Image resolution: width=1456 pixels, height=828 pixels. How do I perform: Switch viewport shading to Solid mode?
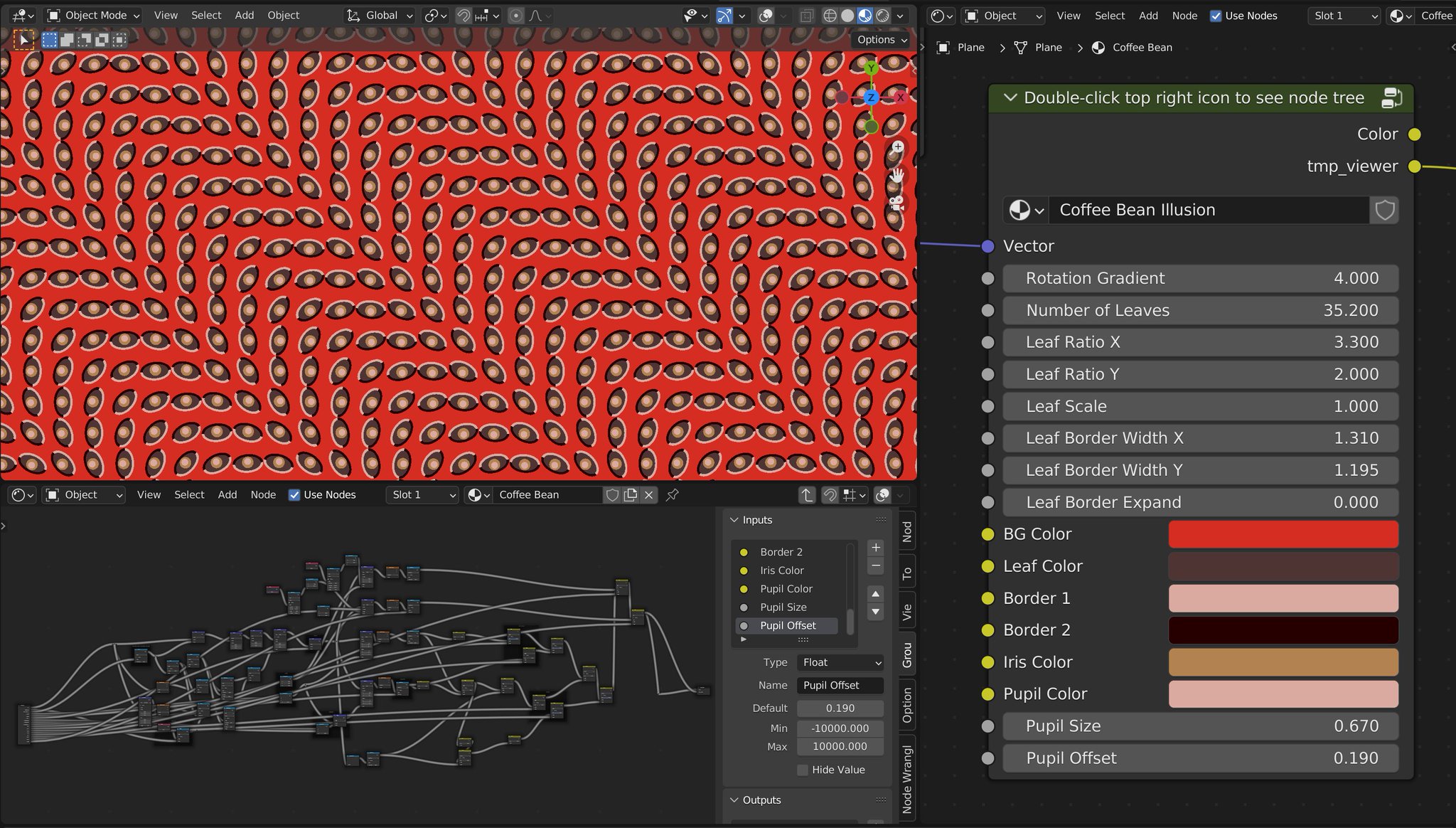point(847,15)
